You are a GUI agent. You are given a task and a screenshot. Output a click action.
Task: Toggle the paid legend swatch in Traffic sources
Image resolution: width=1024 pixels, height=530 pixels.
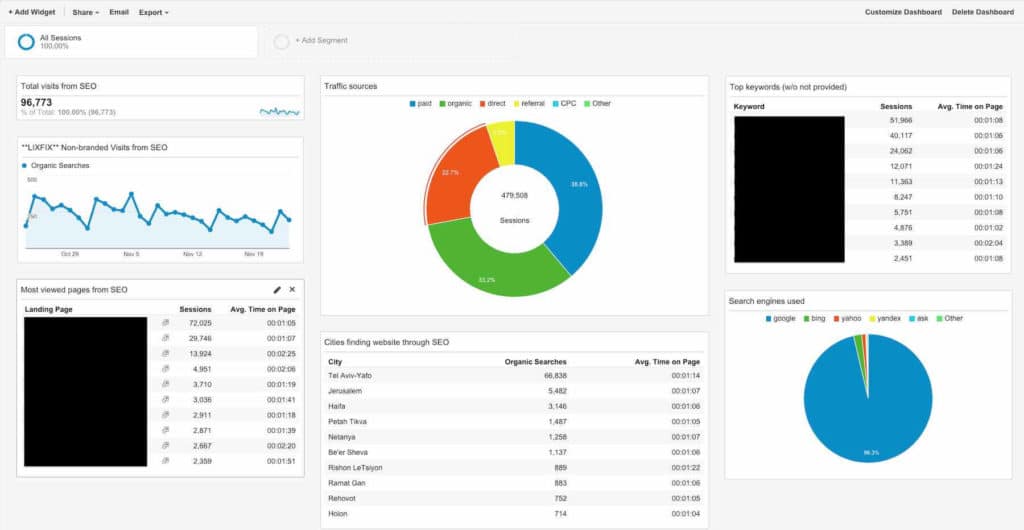pyautogui.click(x=413, y=104)
